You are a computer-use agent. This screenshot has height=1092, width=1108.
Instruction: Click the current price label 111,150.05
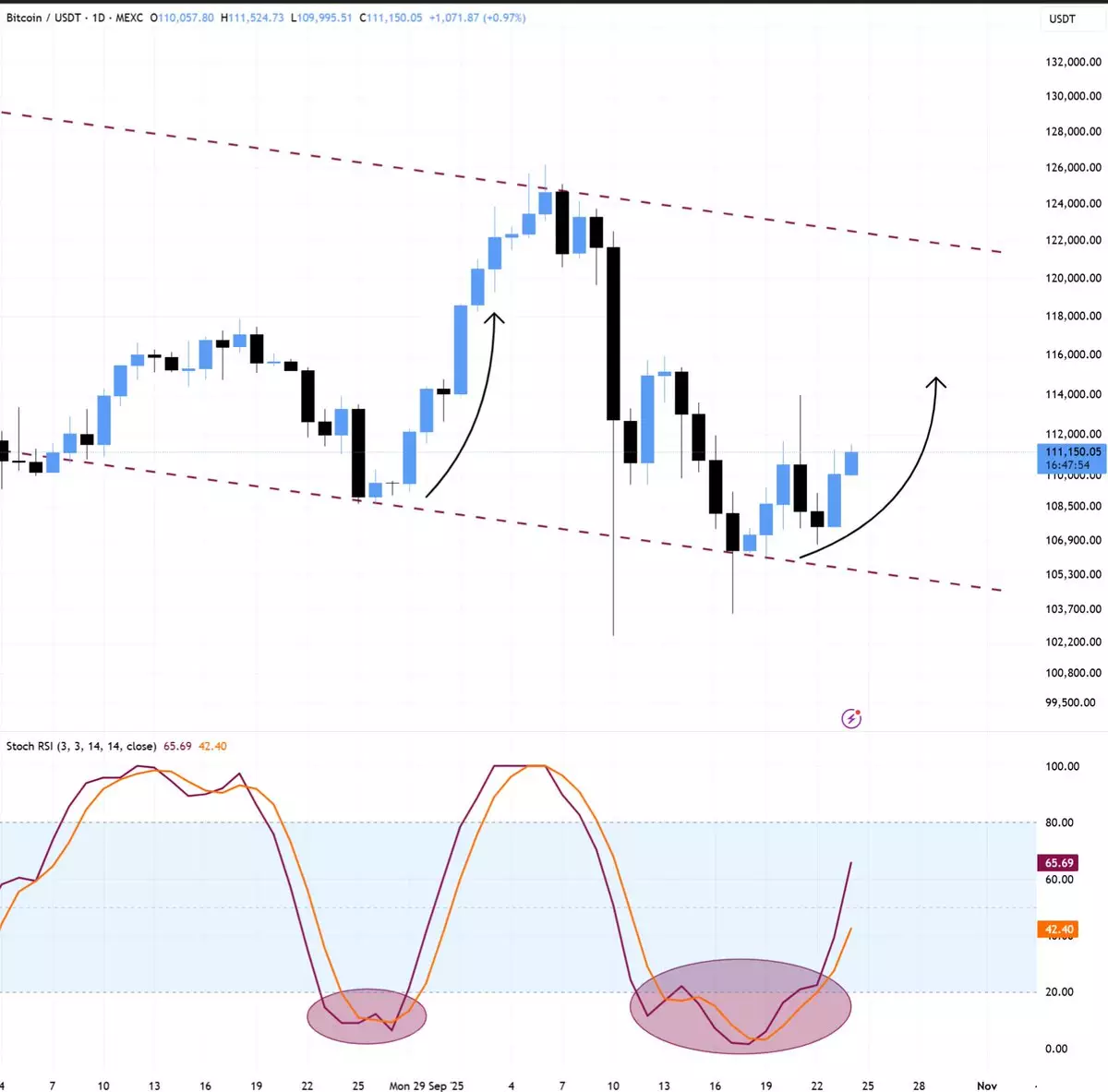coord(1071,452)
